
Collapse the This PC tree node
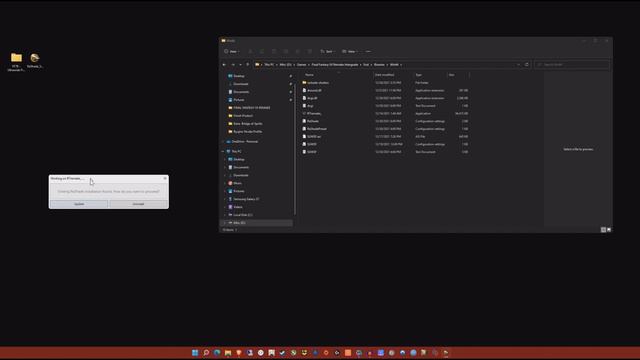(x=223, y=151)
